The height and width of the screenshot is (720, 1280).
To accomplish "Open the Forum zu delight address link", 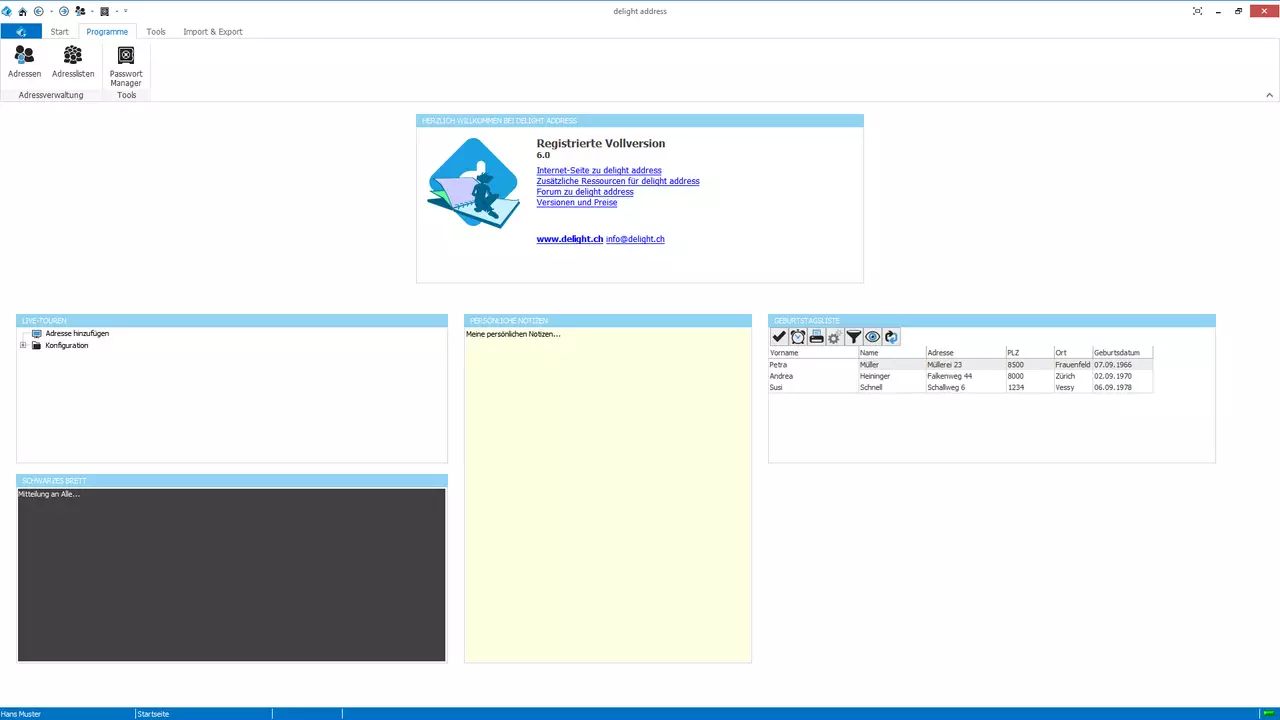I will pos(584,192).
